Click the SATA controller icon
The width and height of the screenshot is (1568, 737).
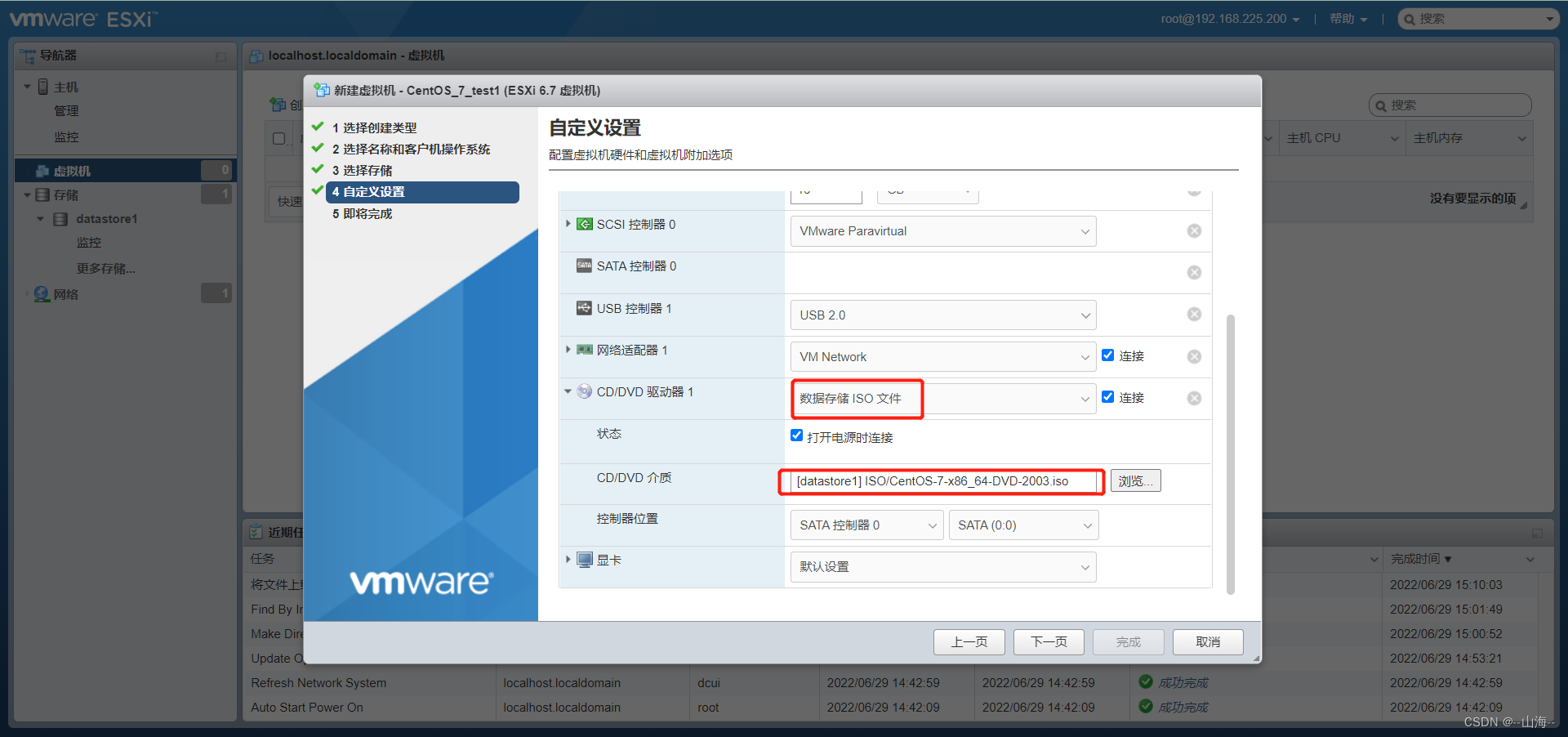[x=584, y=266]
